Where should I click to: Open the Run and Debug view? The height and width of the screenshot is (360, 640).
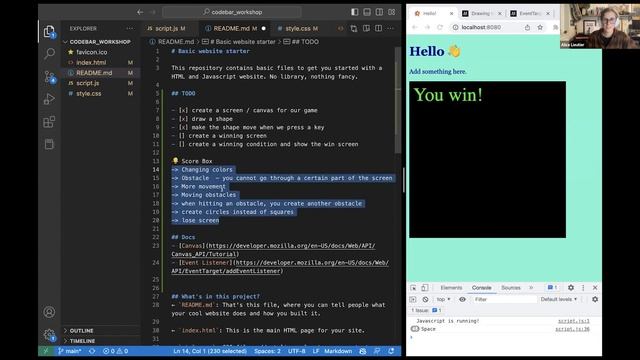49,99
